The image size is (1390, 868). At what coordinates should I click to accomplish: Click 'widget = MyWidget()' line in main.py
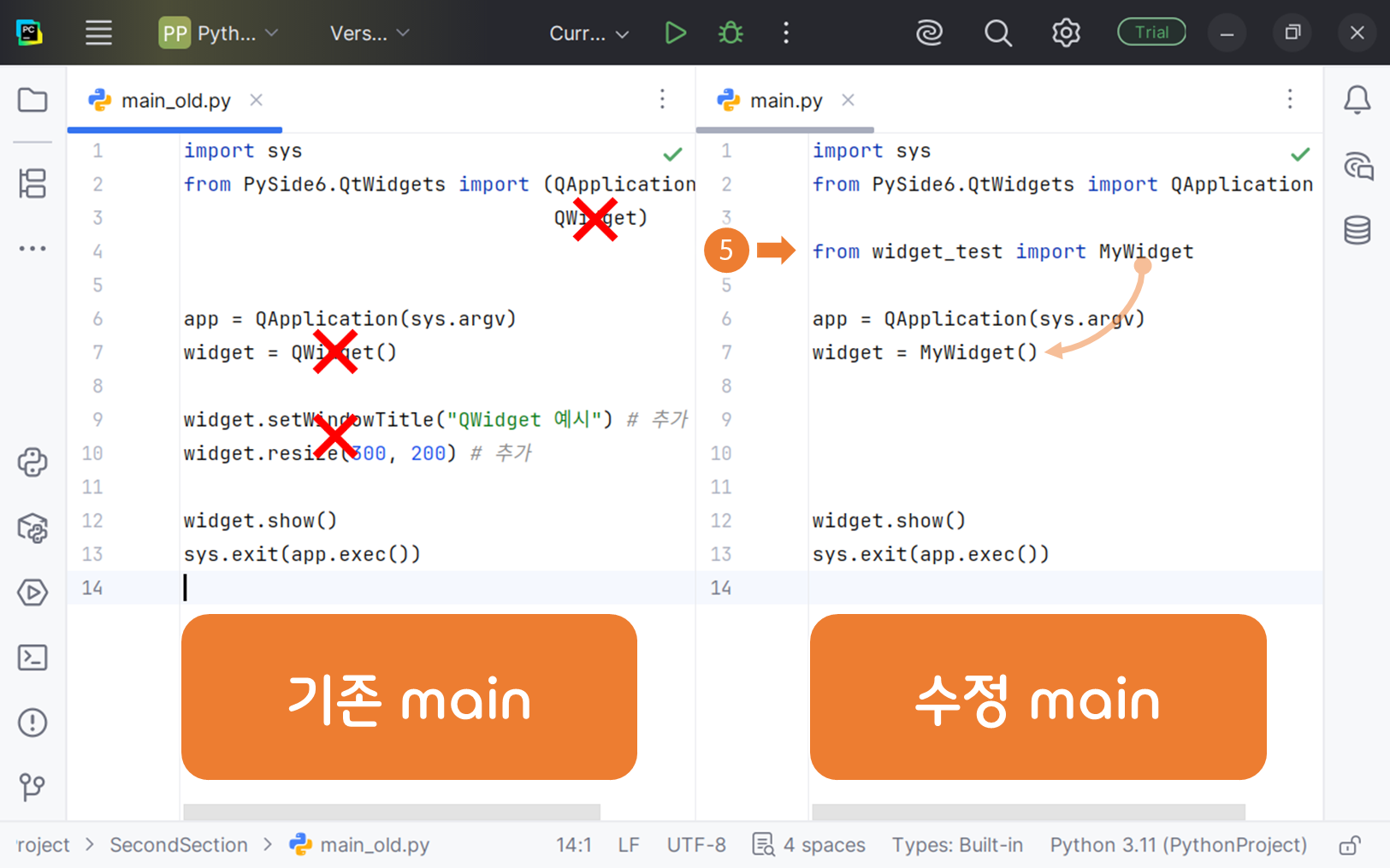pos(925,352)
